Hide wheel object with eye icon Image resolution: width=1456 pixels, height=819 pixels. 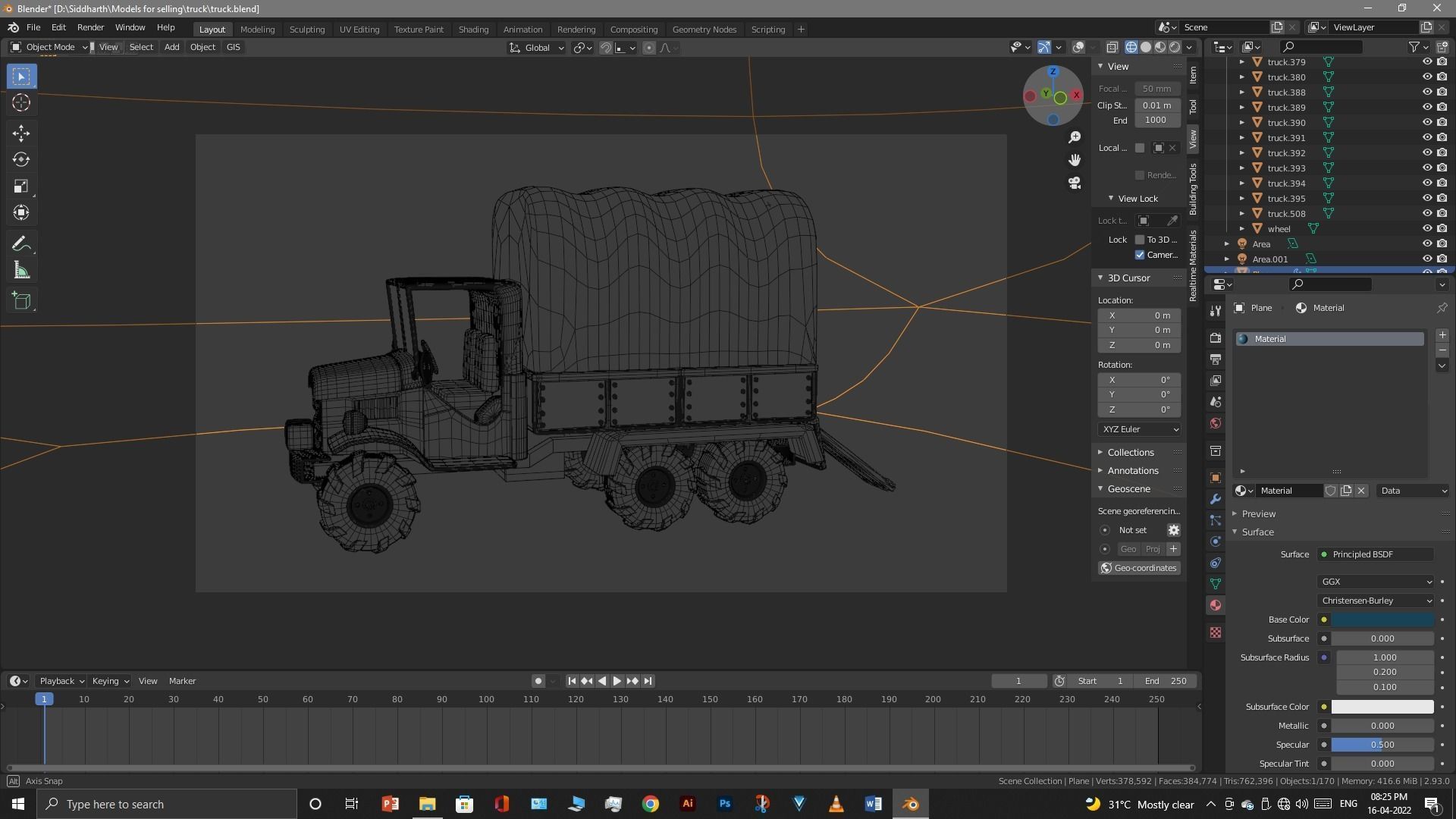pos(1426,229)
